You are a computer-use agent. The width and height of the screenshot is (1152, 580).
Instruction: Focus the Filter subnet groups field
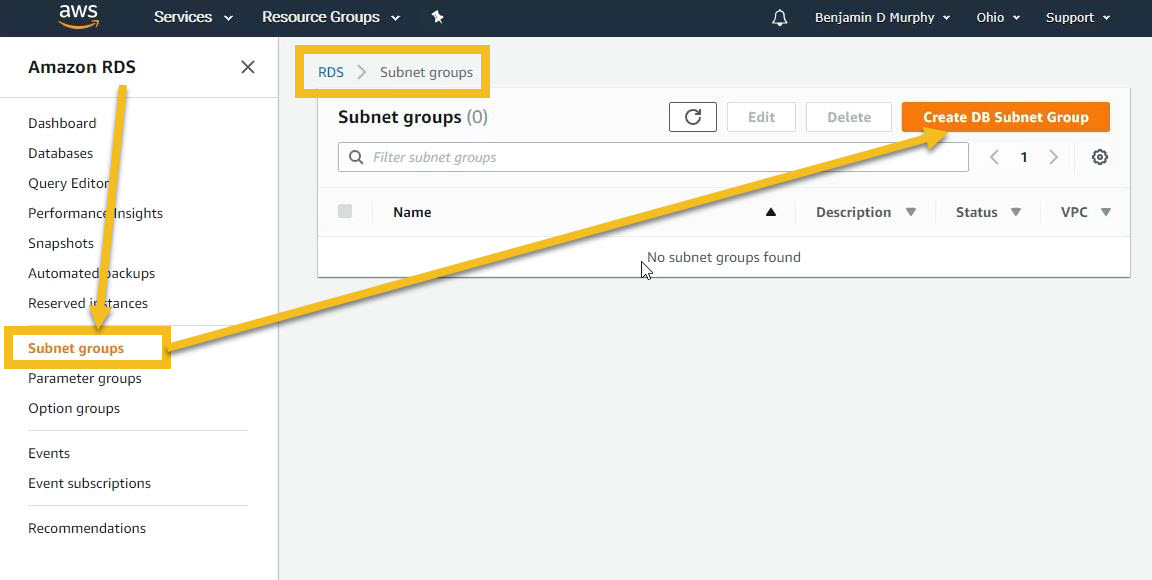(653, 157)
